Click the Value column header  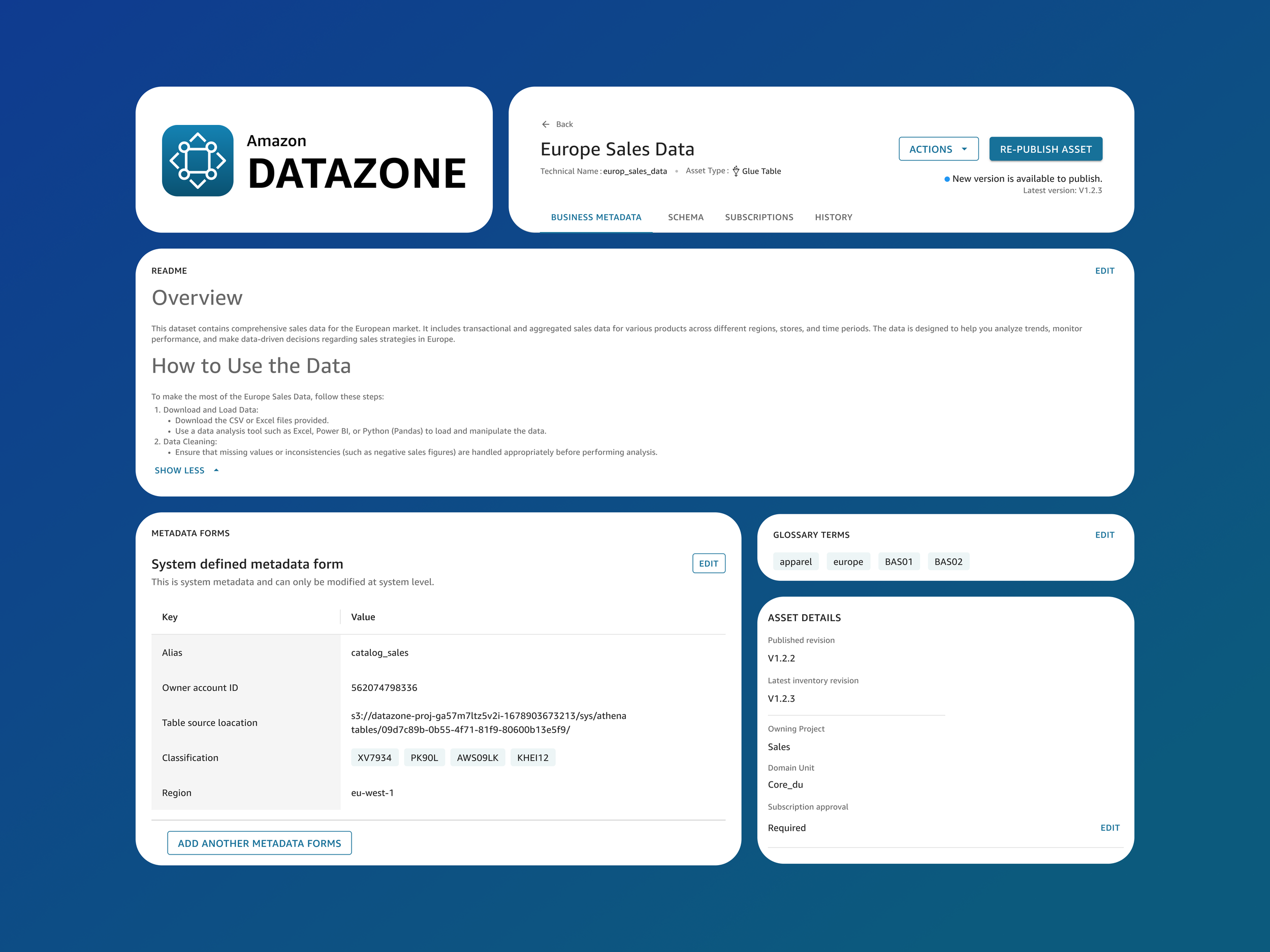click(363, 617)
